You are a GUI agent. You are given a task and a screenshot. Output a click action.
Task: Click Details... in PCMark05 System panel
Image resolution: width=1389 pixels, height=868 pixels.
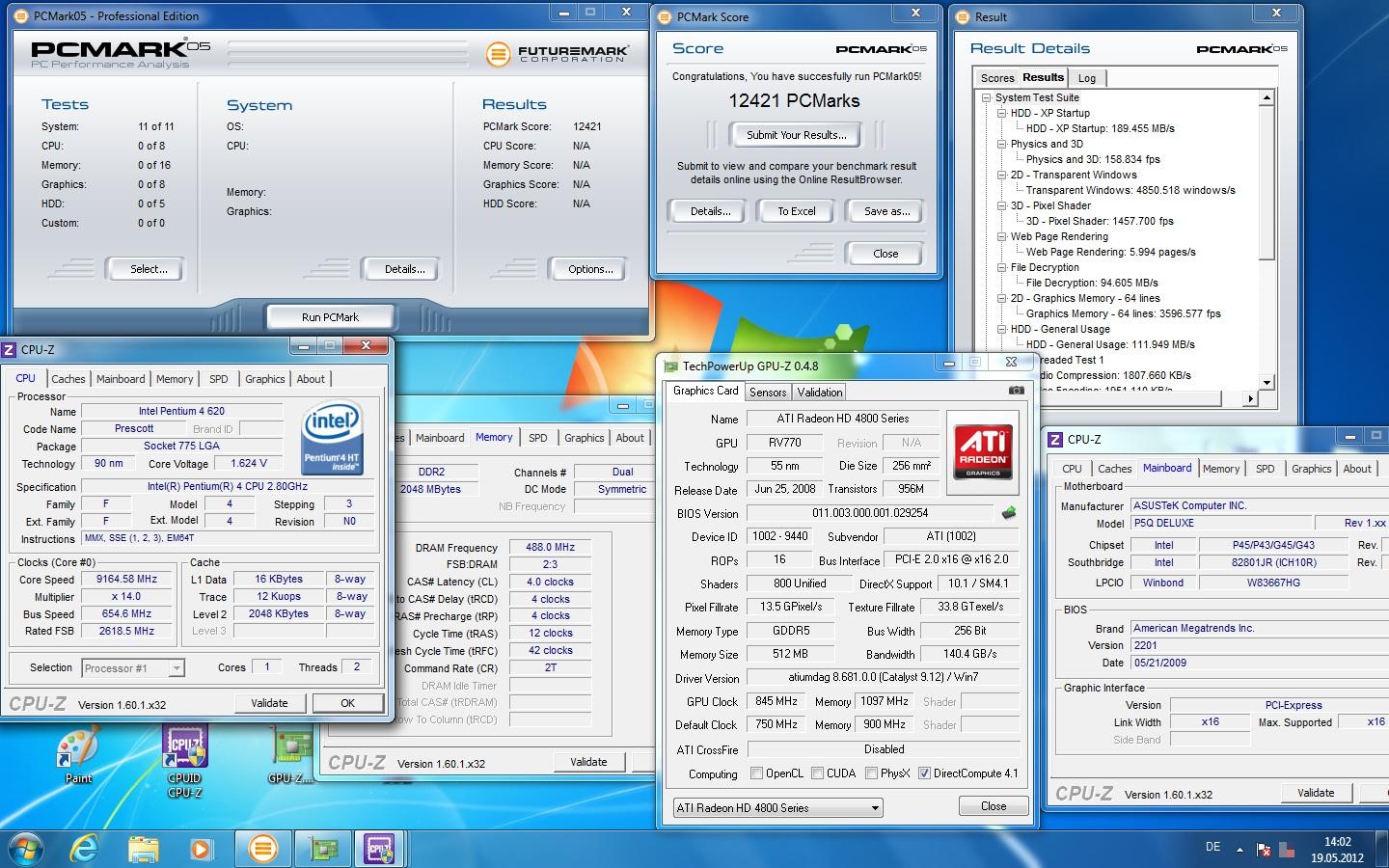[405, 269]
